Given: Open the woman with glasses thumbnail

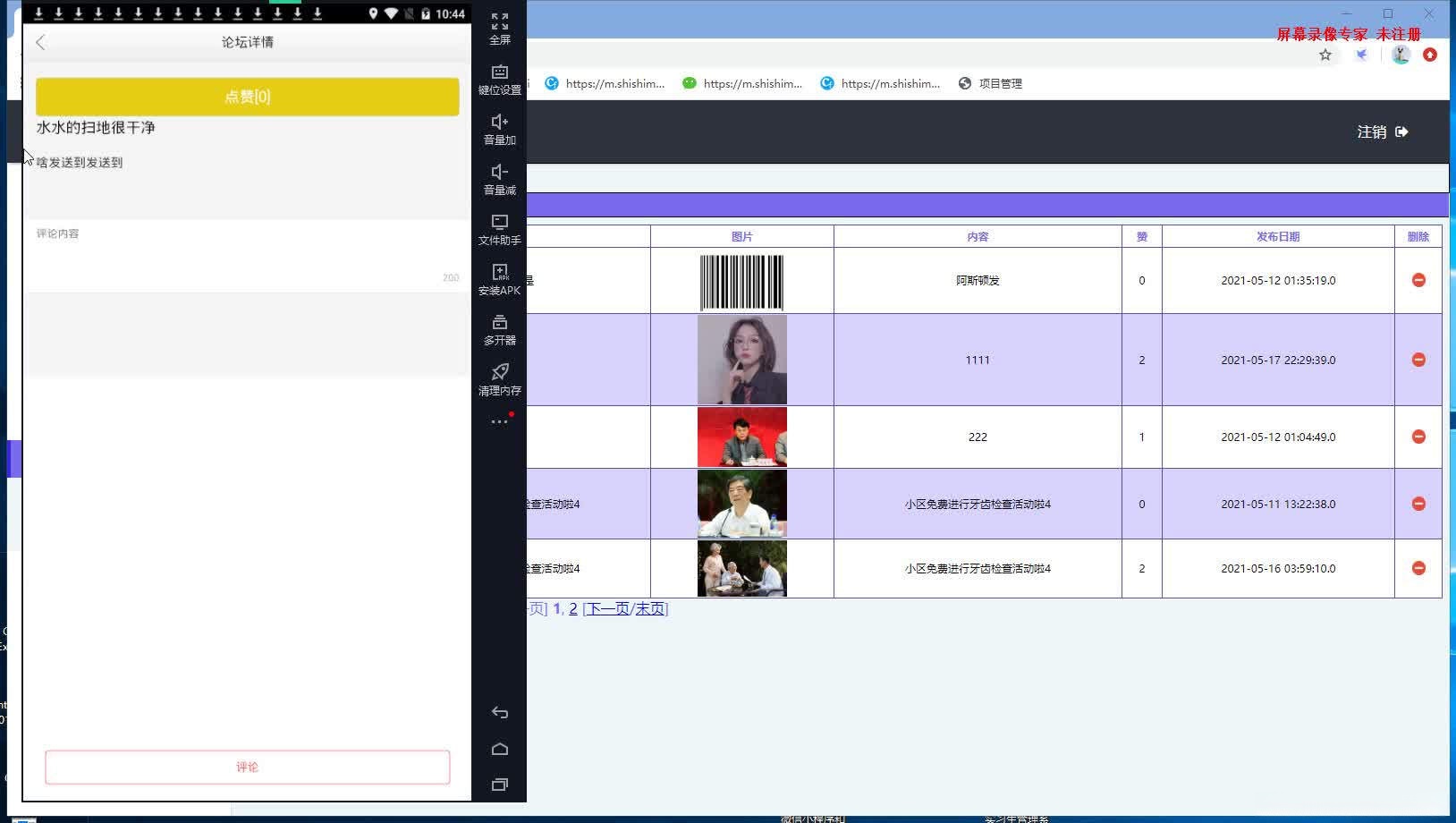Looking at the screenshot, I should [742, 360].
